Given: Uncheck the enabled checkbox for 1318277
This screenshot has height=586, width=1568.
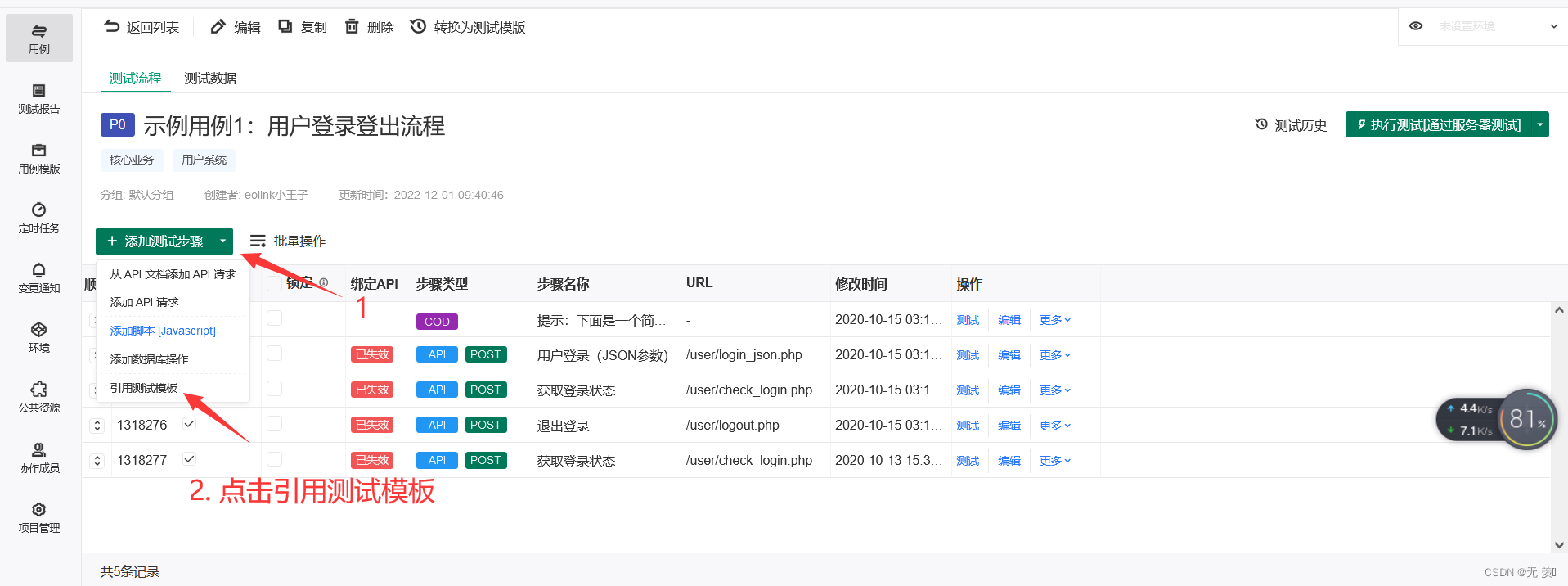Looking at the screenshot, I should click(189, 459).
